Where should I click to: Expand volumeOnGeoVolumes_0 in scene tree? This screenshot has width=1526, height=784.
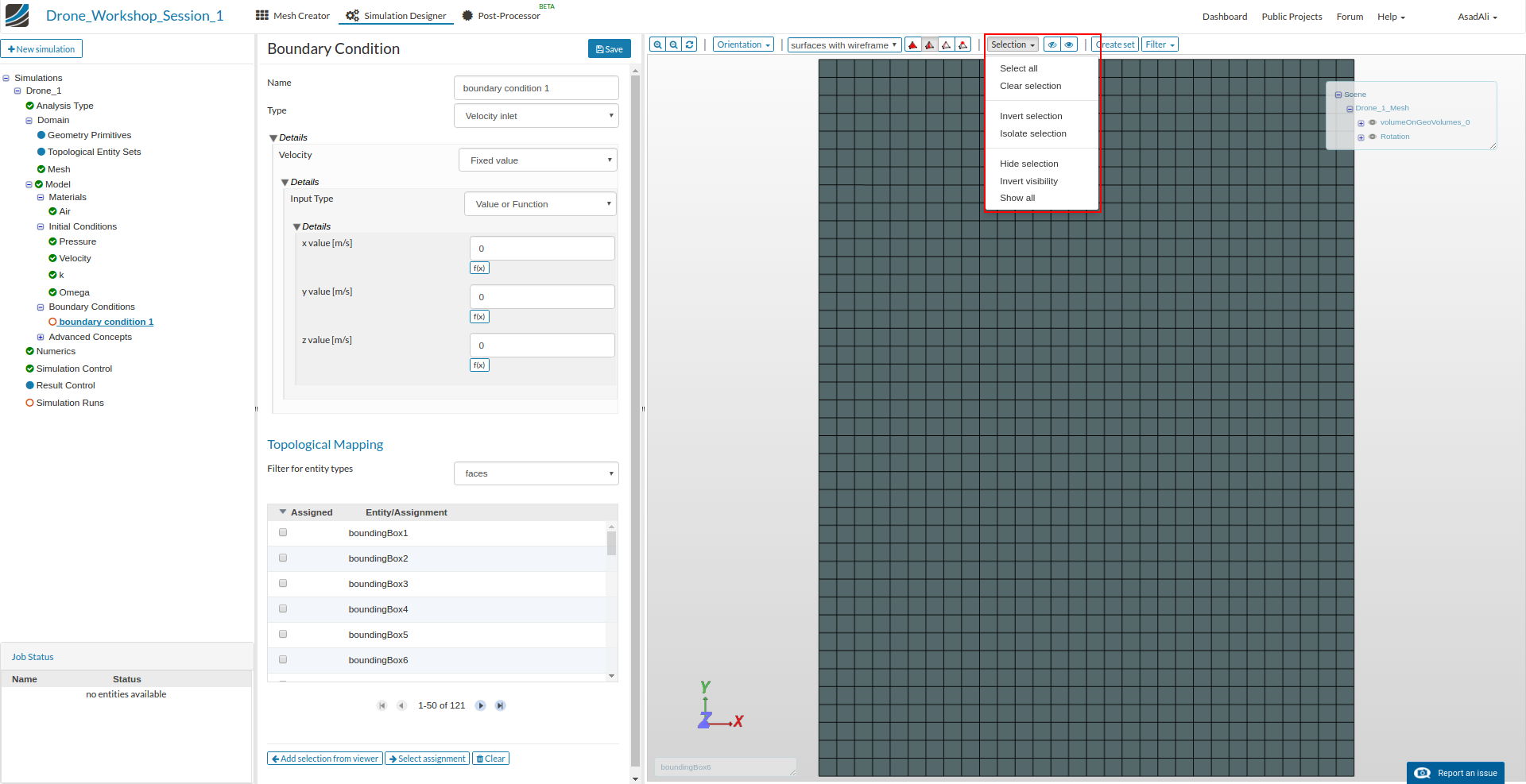pyautogui.click(x=1361, y=123)
